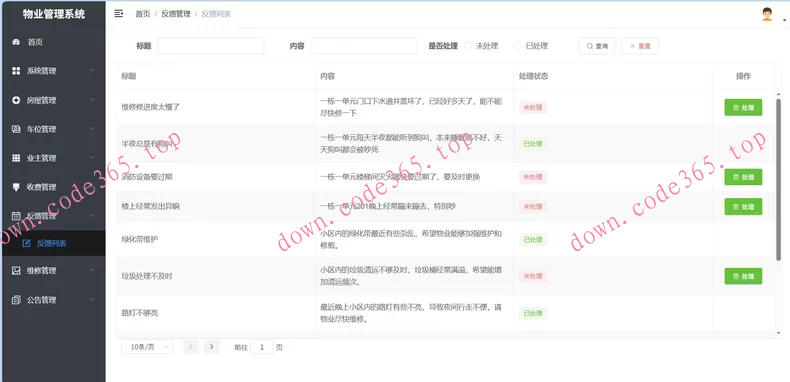This screenshot has width=790, height=382.
Task: Open the 车位管理 sidebar menu
Action: click(53, 129)
